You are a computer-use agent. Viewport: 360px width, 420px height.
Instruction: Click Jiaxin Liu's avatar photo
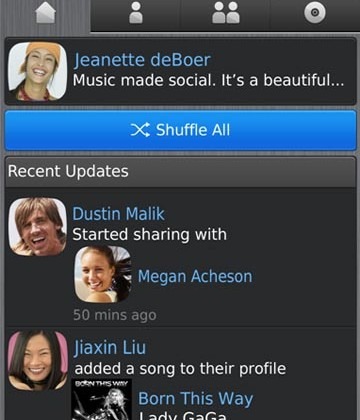tap(37, 360)
